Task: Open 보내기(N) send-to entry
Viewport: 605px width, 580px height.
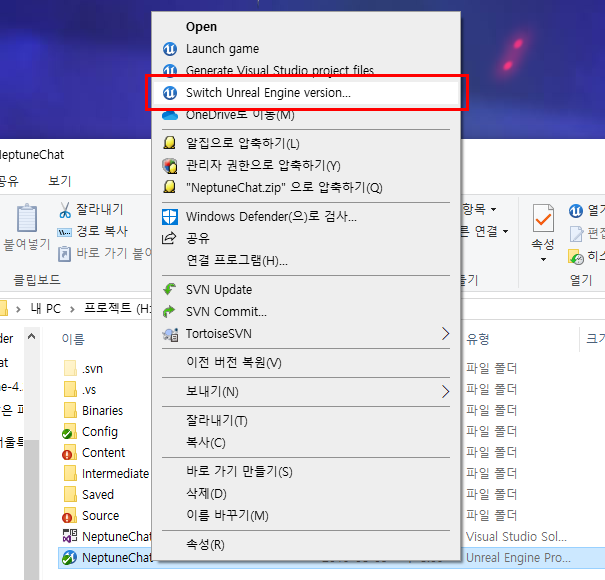Action: click(212, 391)
